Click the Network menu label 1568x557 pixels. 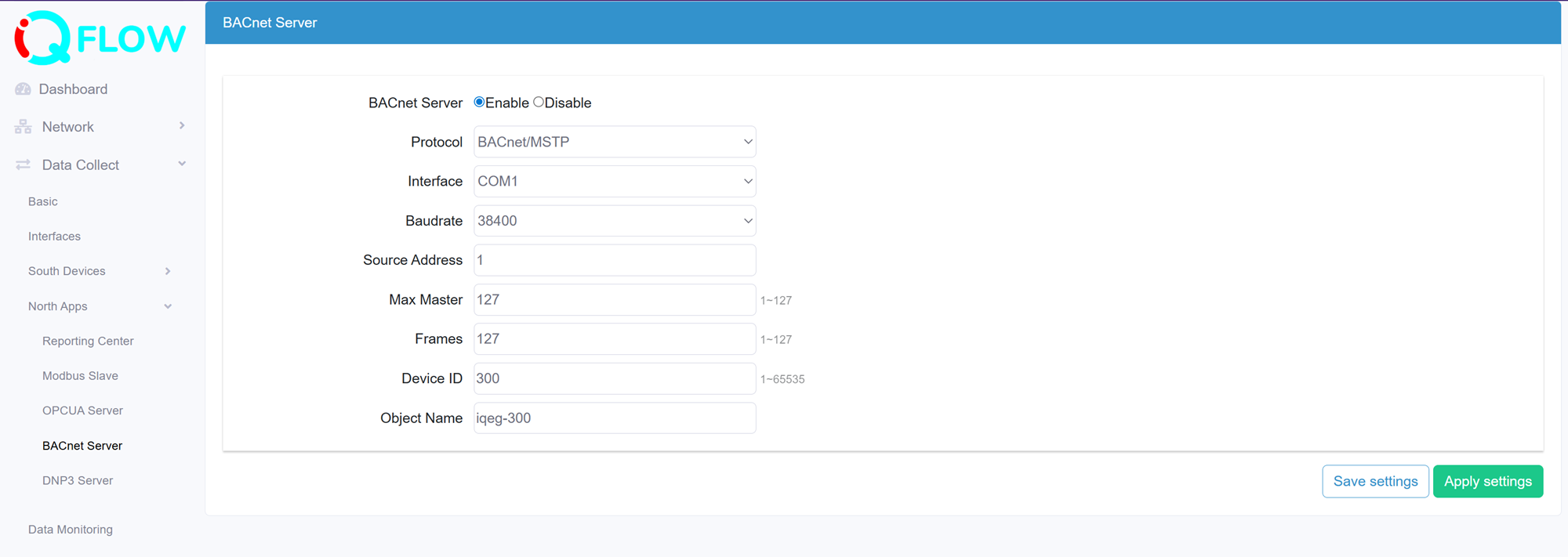coord(68,127)
